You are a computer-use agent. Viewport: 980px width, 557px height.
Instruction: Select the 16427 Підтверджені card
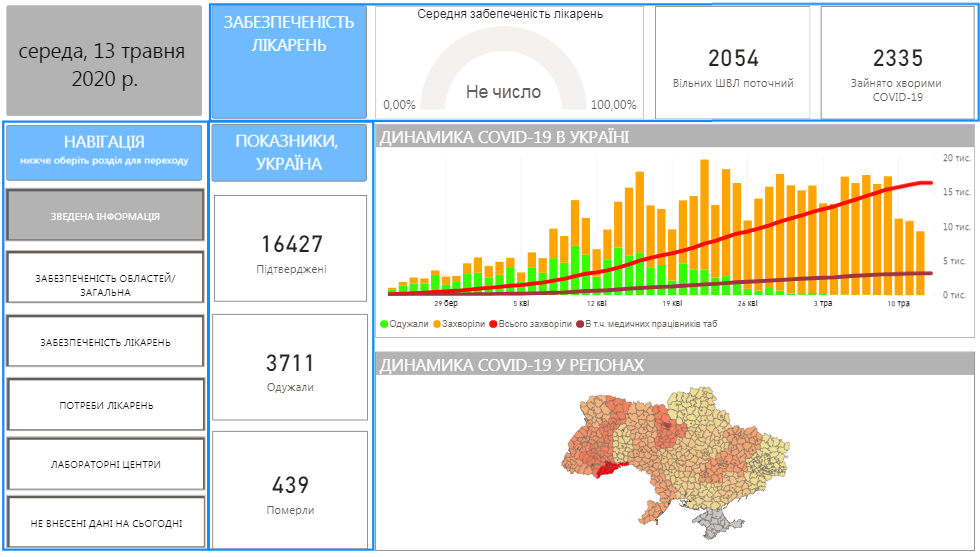coord(289,249)
